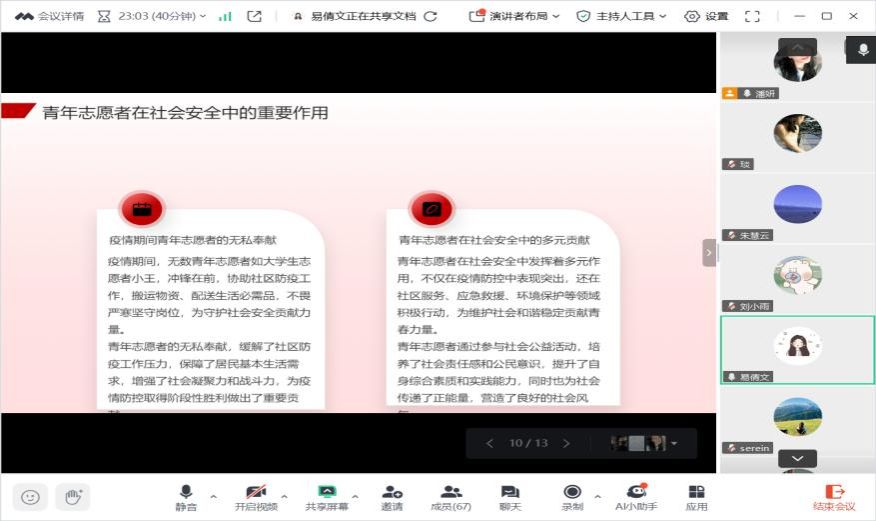876x521 pixels.
Task: Toggle the 静音 mute microphone button
Action: click(x=185, y=497)
